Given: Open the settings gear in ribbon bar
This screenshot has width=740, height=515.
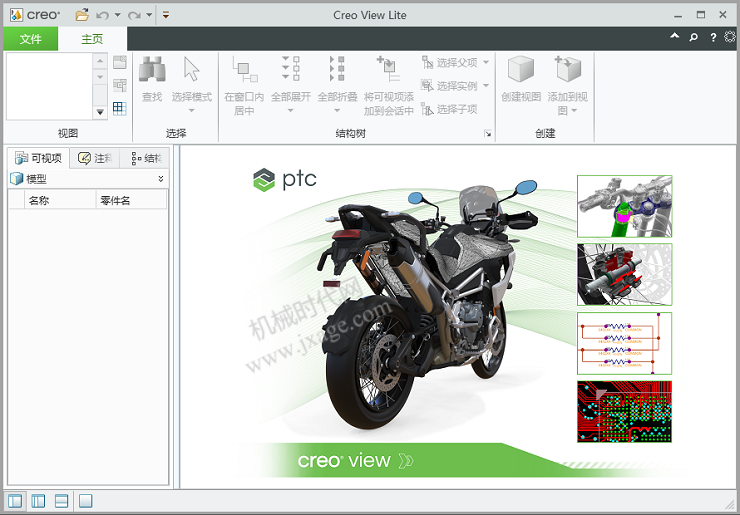Looking at the screenshot, I should coord(730,36).
